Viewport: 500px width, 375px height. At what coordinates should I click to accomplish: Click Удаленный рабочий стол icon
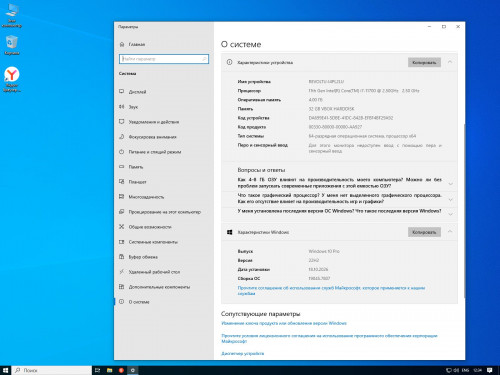pos(122,272)
